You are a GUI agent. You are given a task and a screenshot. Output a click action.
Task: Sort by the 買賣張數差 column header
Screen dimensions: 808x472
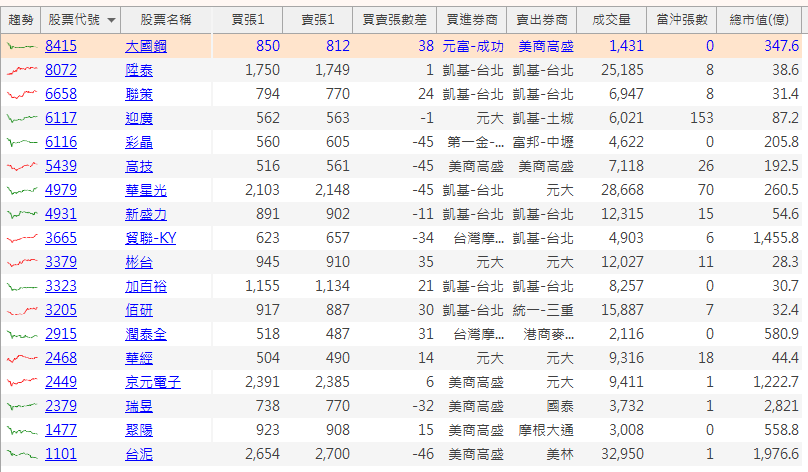[x=395, y=20]
